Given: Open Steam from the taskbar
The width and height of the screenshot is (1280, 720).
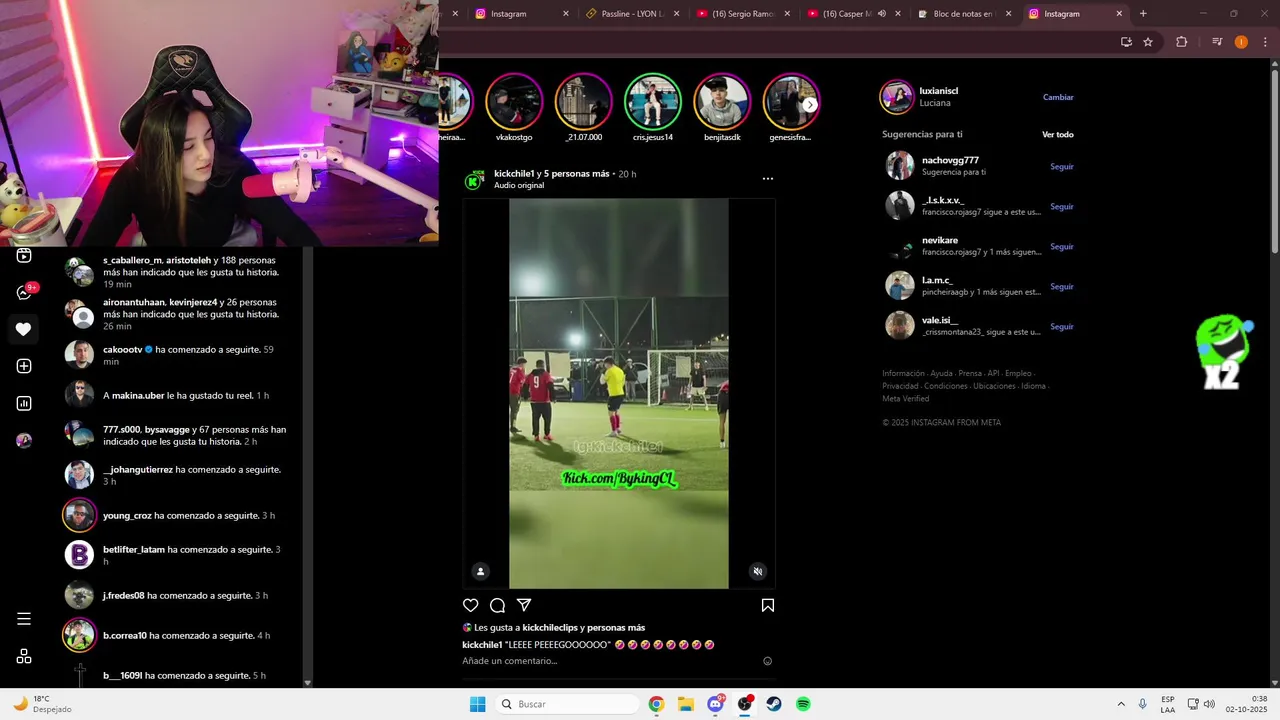Looking at the screenshot, I should click(x=774, y=704).
